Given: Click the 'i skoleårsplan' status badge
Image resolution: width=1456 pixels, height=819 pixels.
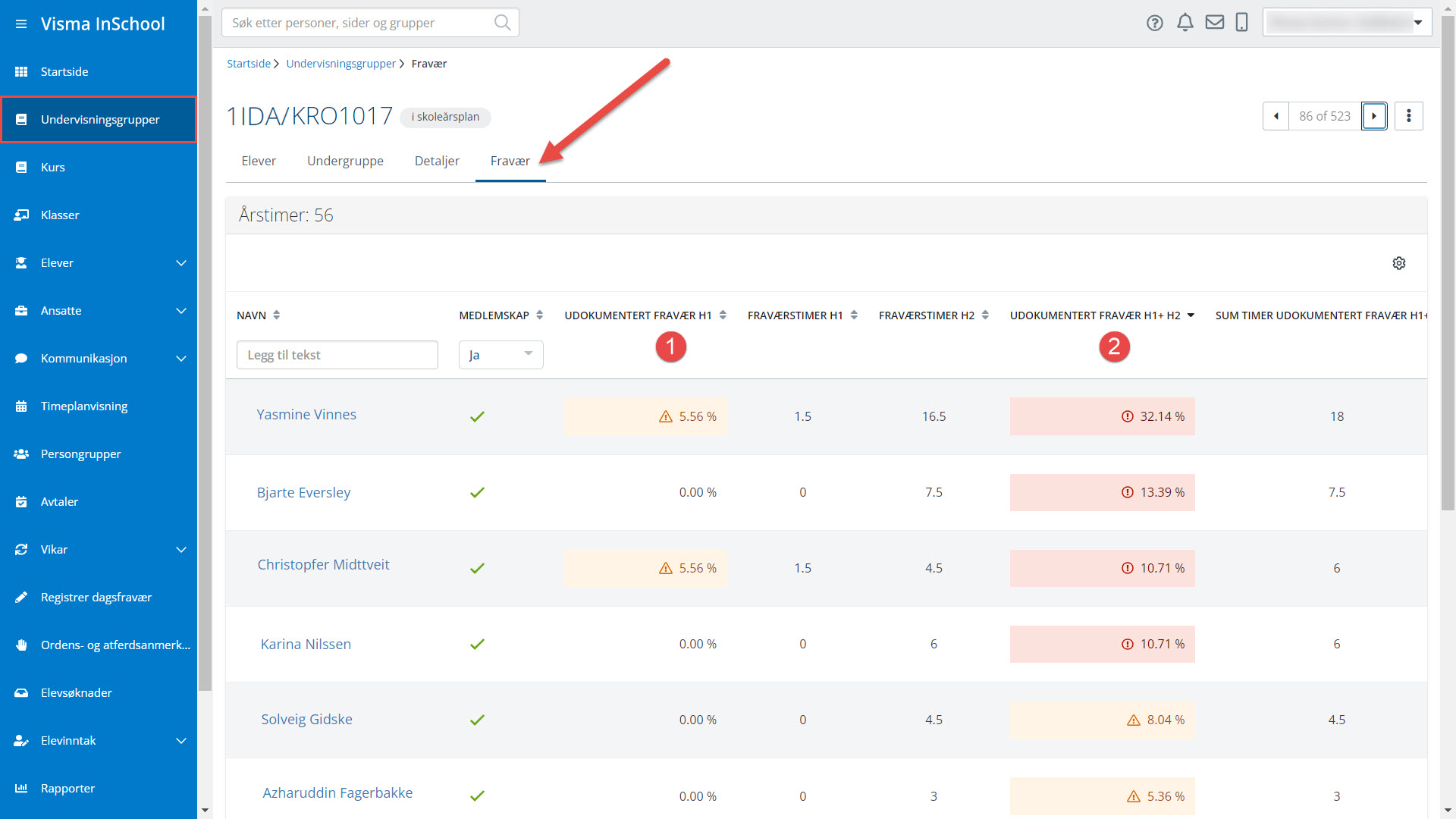Looking at the screenshot, I should (x=445, y=117).
